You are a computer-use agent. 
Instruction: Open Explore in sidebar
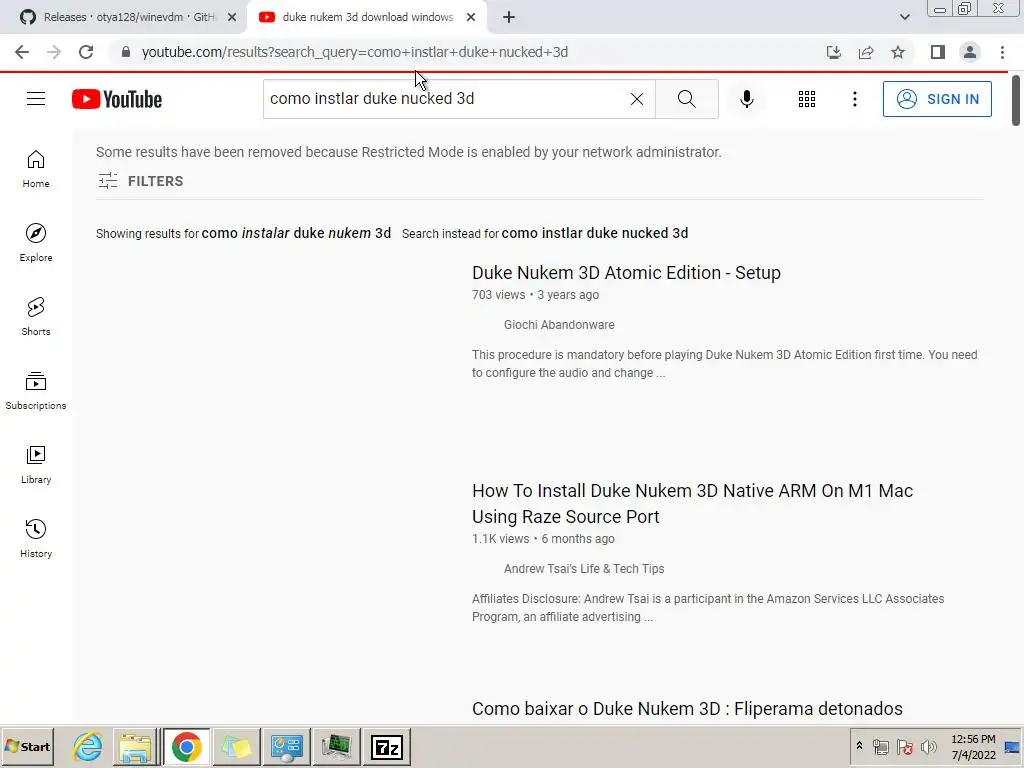[36, 242]
